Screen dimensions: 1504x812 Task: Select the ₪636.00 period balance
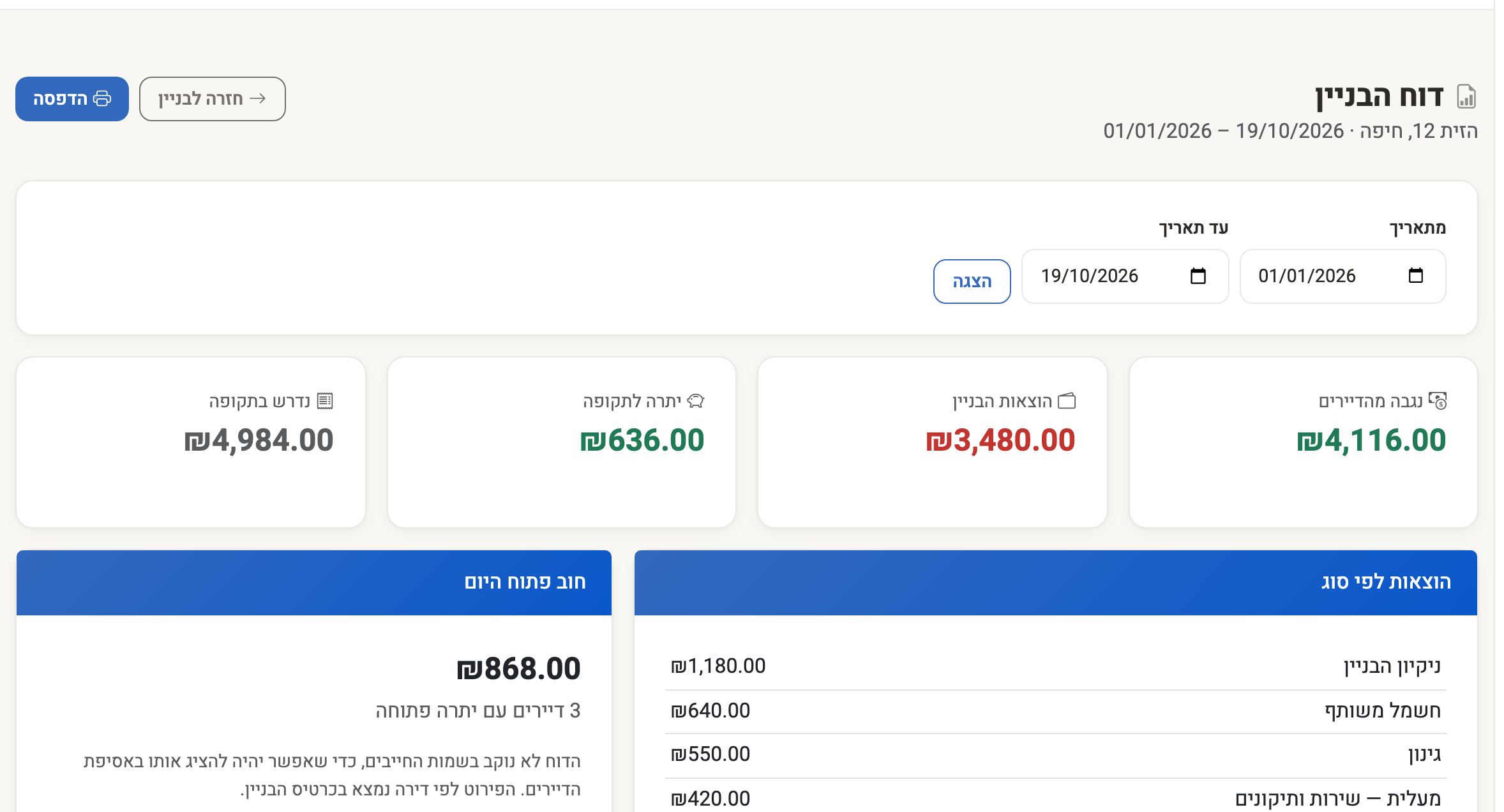(x=642, y=440)
